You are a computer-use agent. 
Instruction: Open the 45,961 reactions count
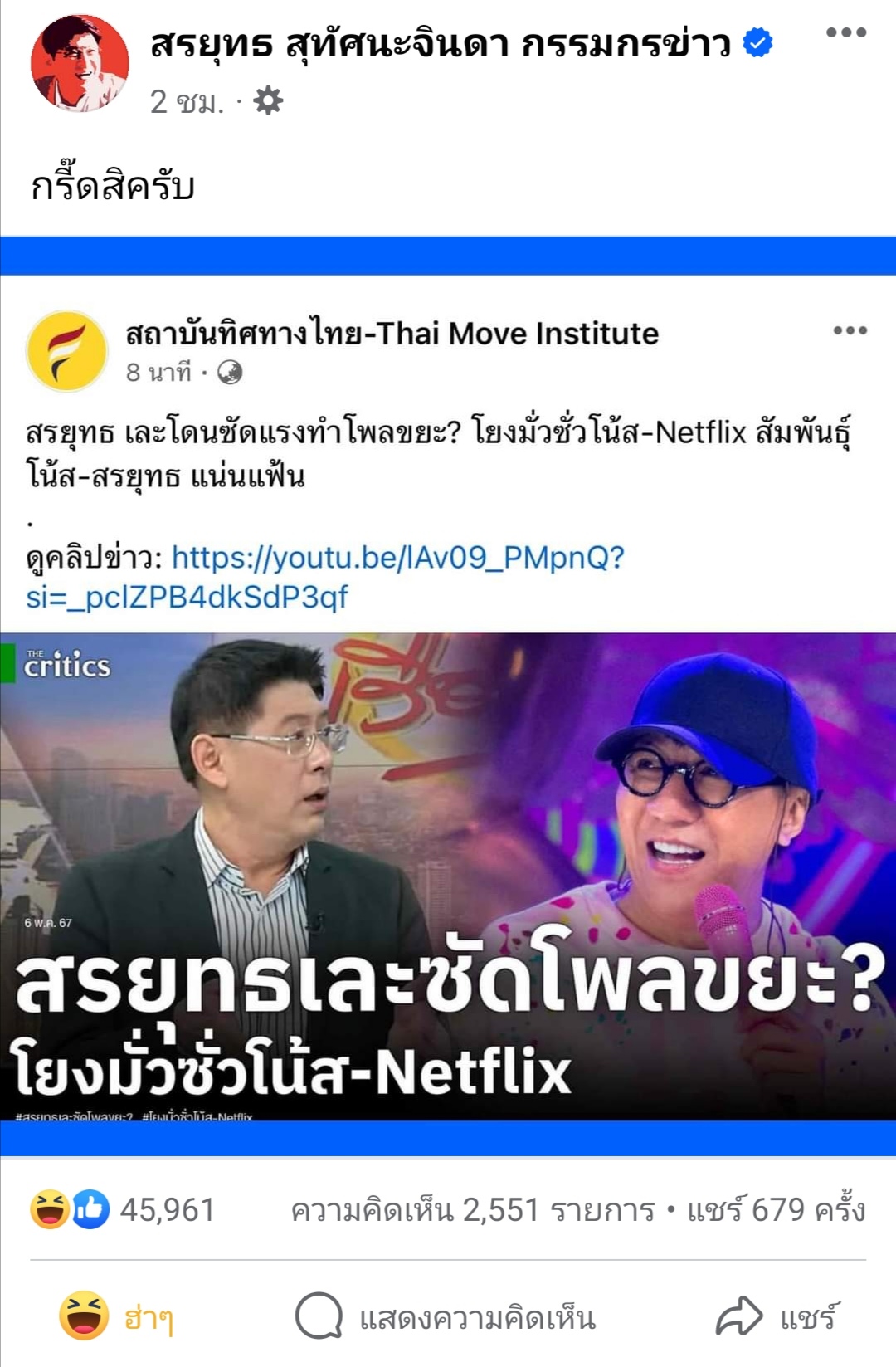pyautogui.click(x=168, y=1210)
